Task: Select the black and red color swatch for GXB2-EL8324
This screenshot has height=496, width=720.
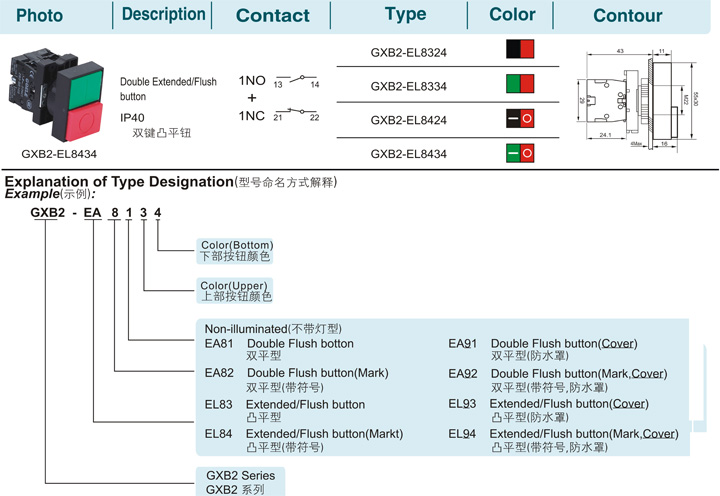Action: (520, 49)
